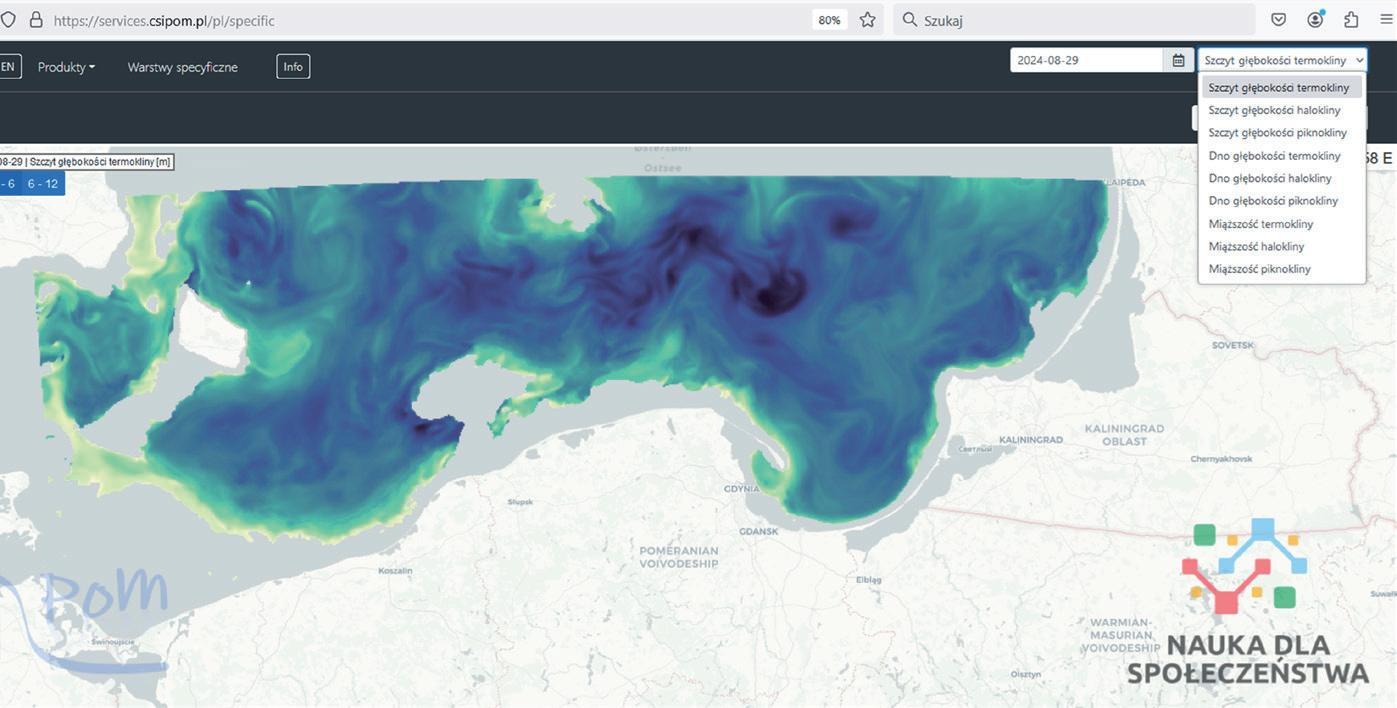
Task: Open the calendar date picker icon
Action: 1179,60
